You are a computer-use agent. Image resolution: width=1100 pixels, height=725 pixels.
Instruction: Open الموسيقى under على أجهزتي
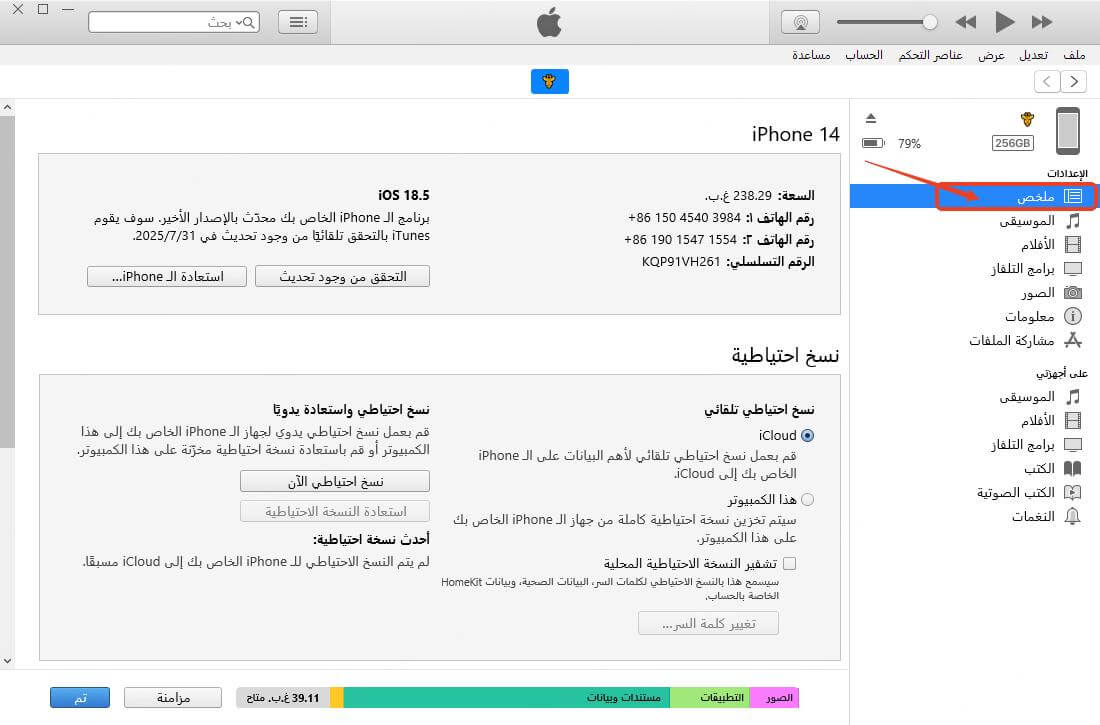1039,397
